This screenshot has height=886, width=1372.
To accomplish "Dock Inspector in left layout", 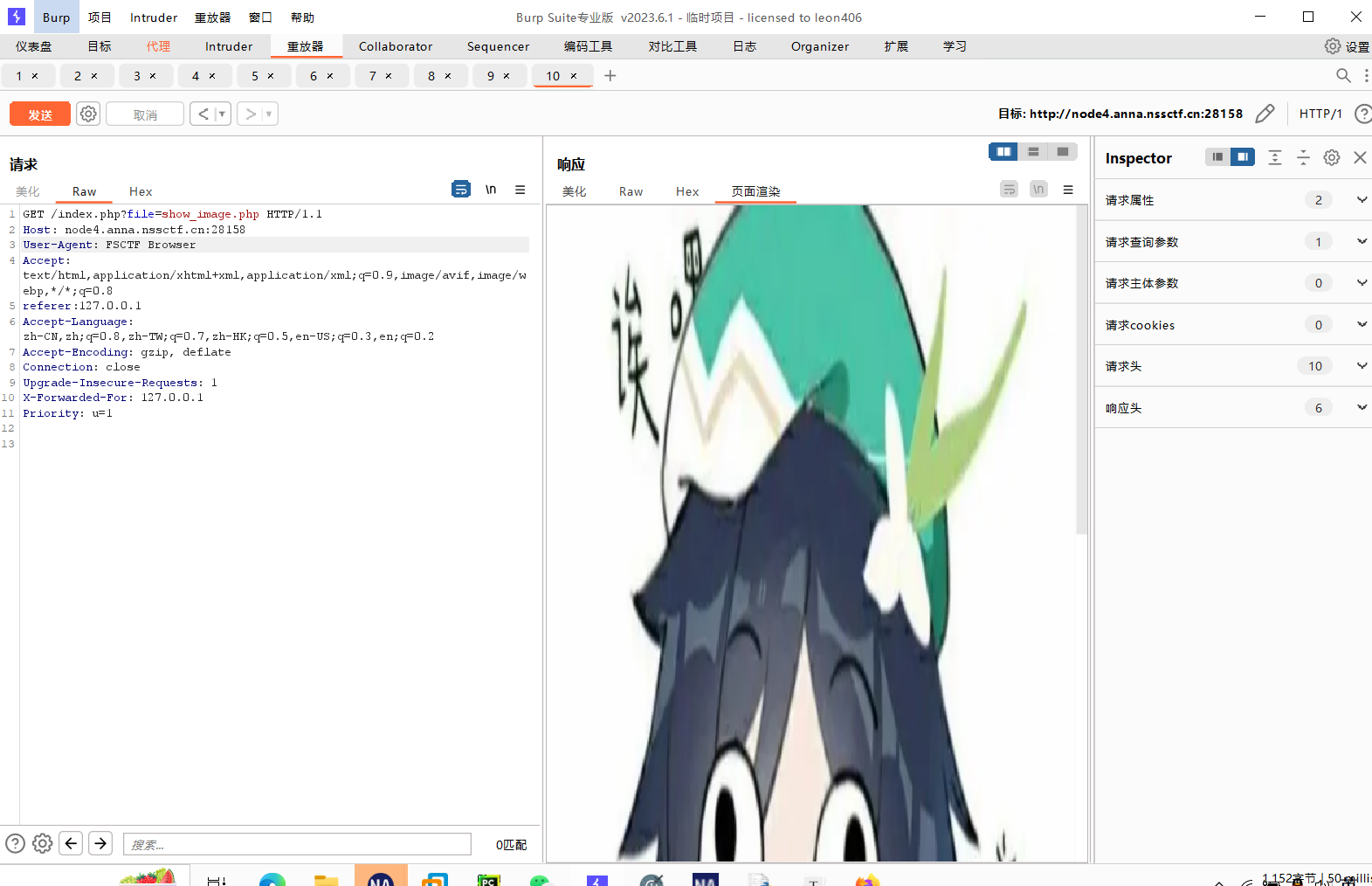I will point(1217,157).
